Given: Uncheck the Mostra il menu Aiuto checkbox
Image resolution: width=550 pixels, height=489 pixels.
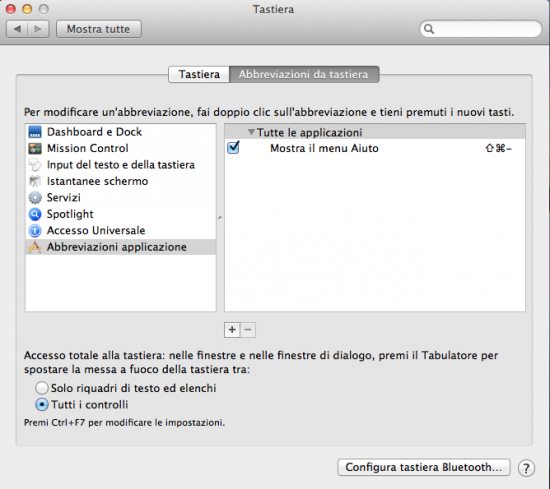Looking at the screenshot, I should (233, 148).
